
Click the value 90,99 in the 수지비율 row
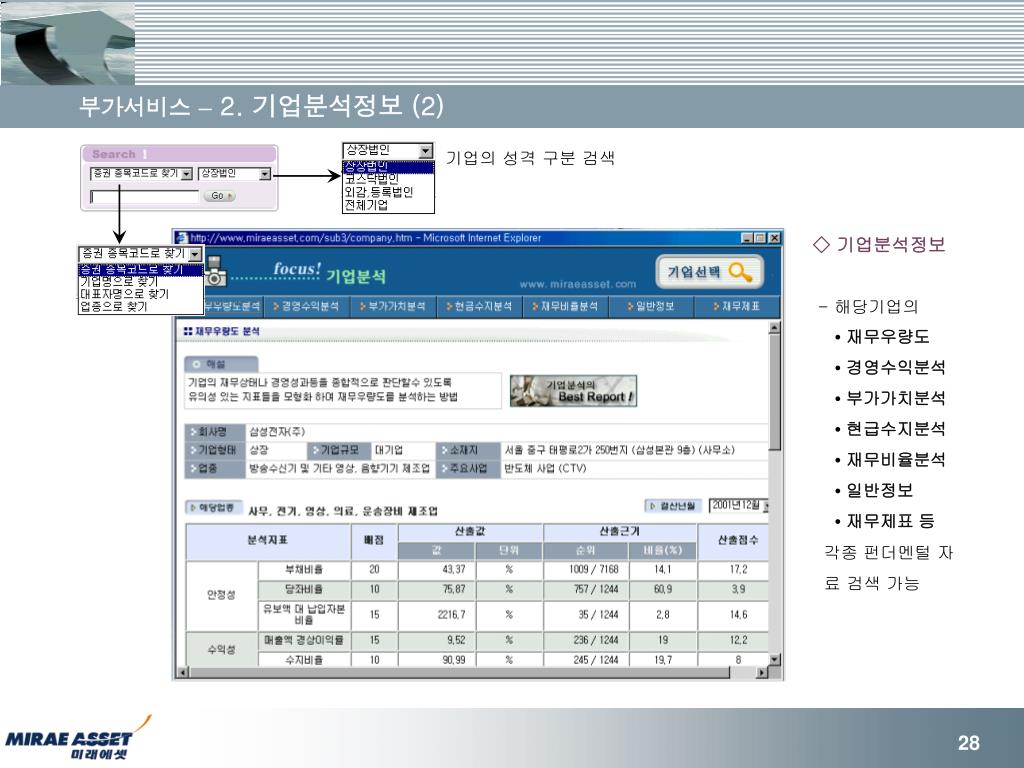[x=454, y=660]
